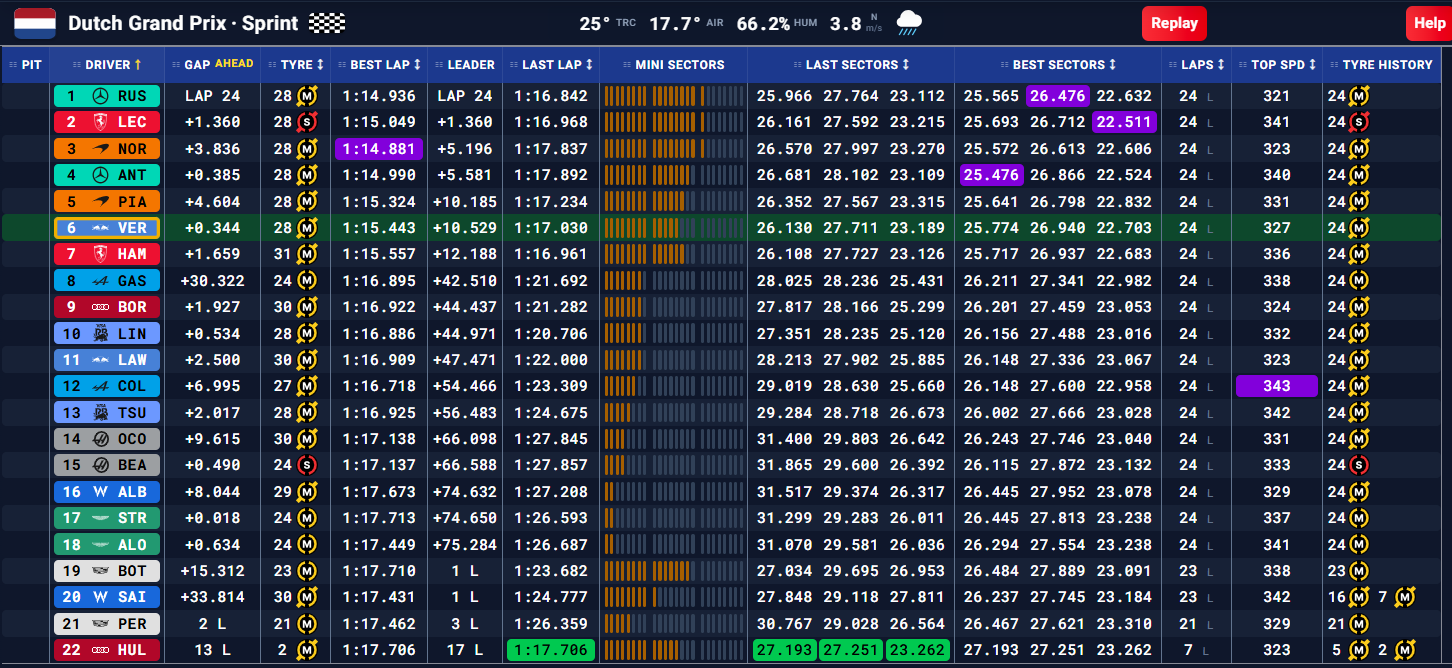This screenshot has width=1452, height=668.
Task: Click the Red Bull logo on VER badge
Action: point(100,228)
